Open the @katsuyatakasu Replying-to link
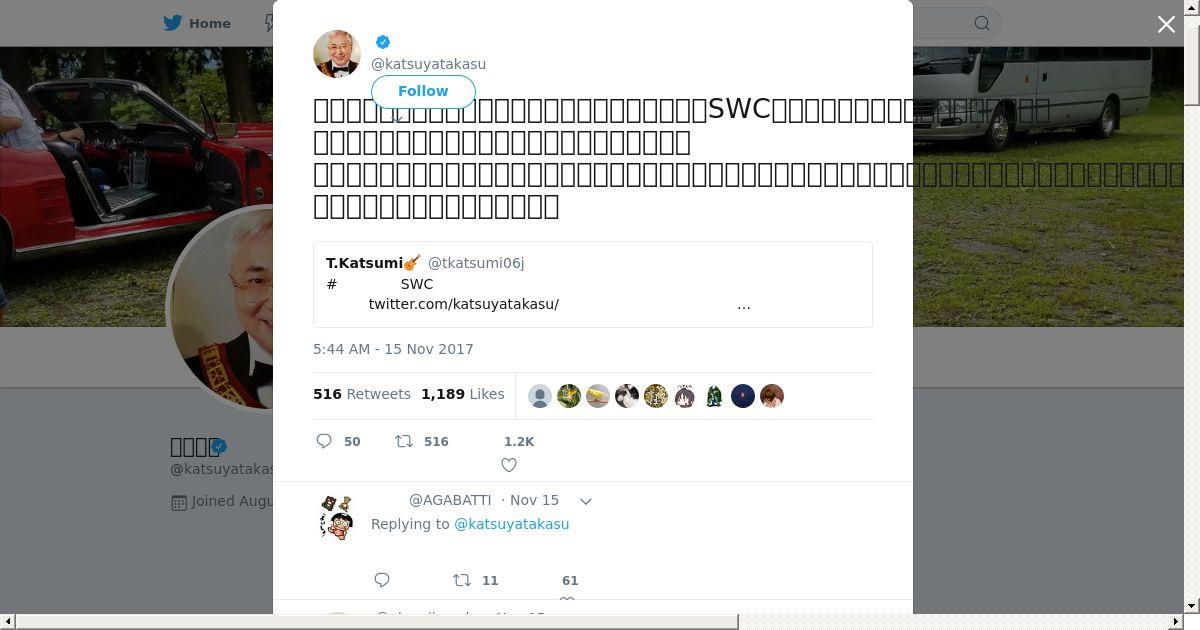The width and height of the screenshot is (1200, 630). (x=511, y=524)
